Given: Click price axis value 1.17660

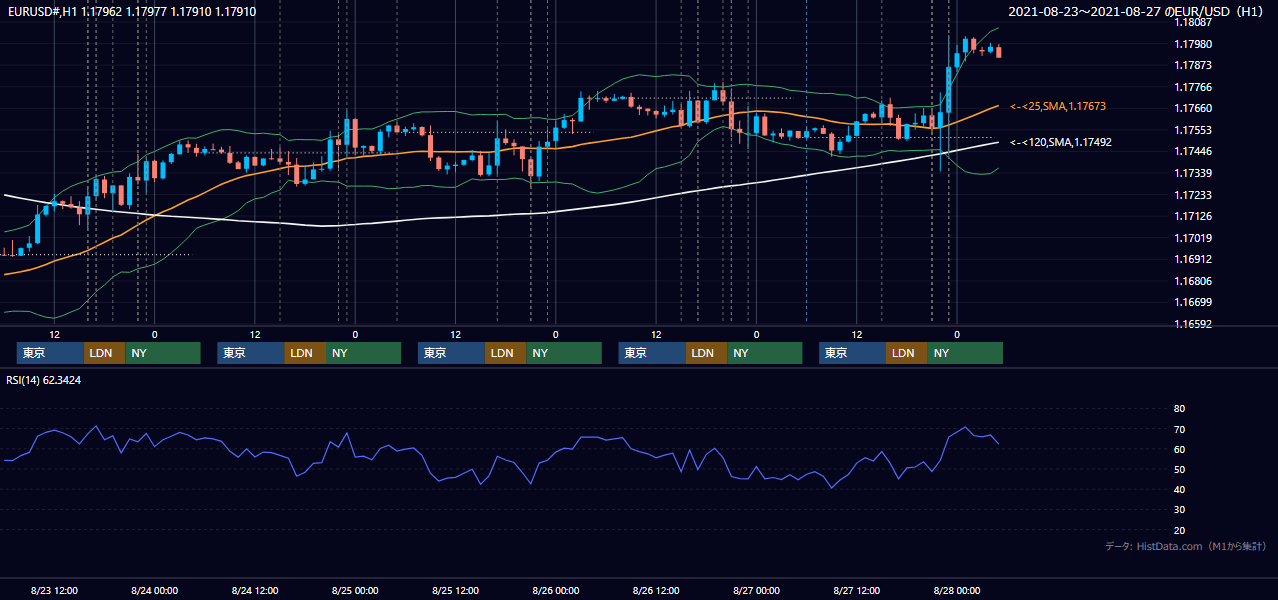Looking at the screenshot, I should (x=1194, y=109).
